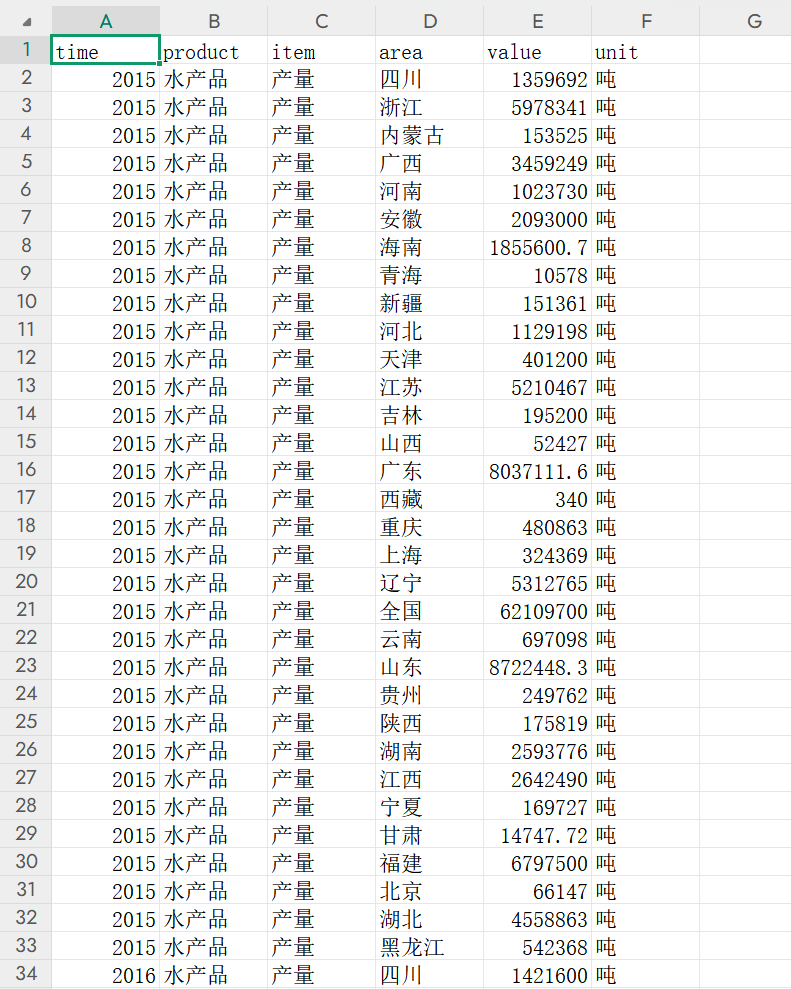The width and height of the screenshot is (791, 989).
Task: Select the 吨 unit cell in row 16
Action: [x=646, y=470]
